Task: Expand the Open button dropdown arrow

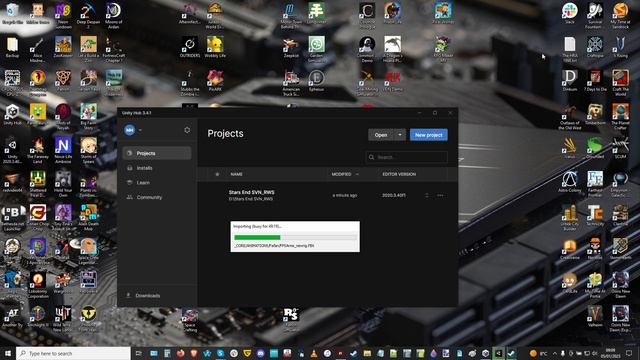Action: 400,135
